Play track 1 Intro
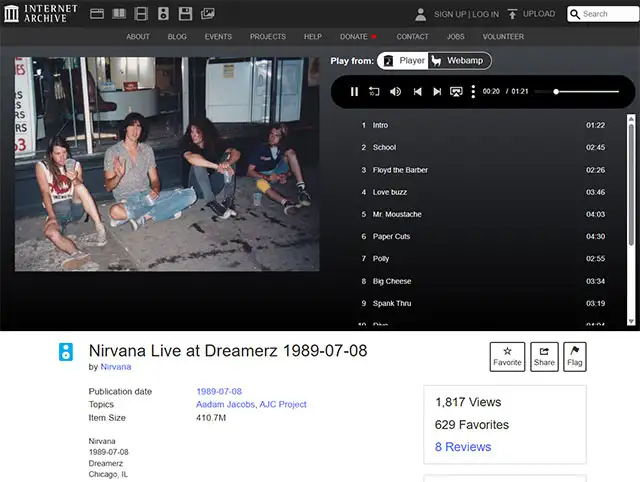 pos(482,125)
